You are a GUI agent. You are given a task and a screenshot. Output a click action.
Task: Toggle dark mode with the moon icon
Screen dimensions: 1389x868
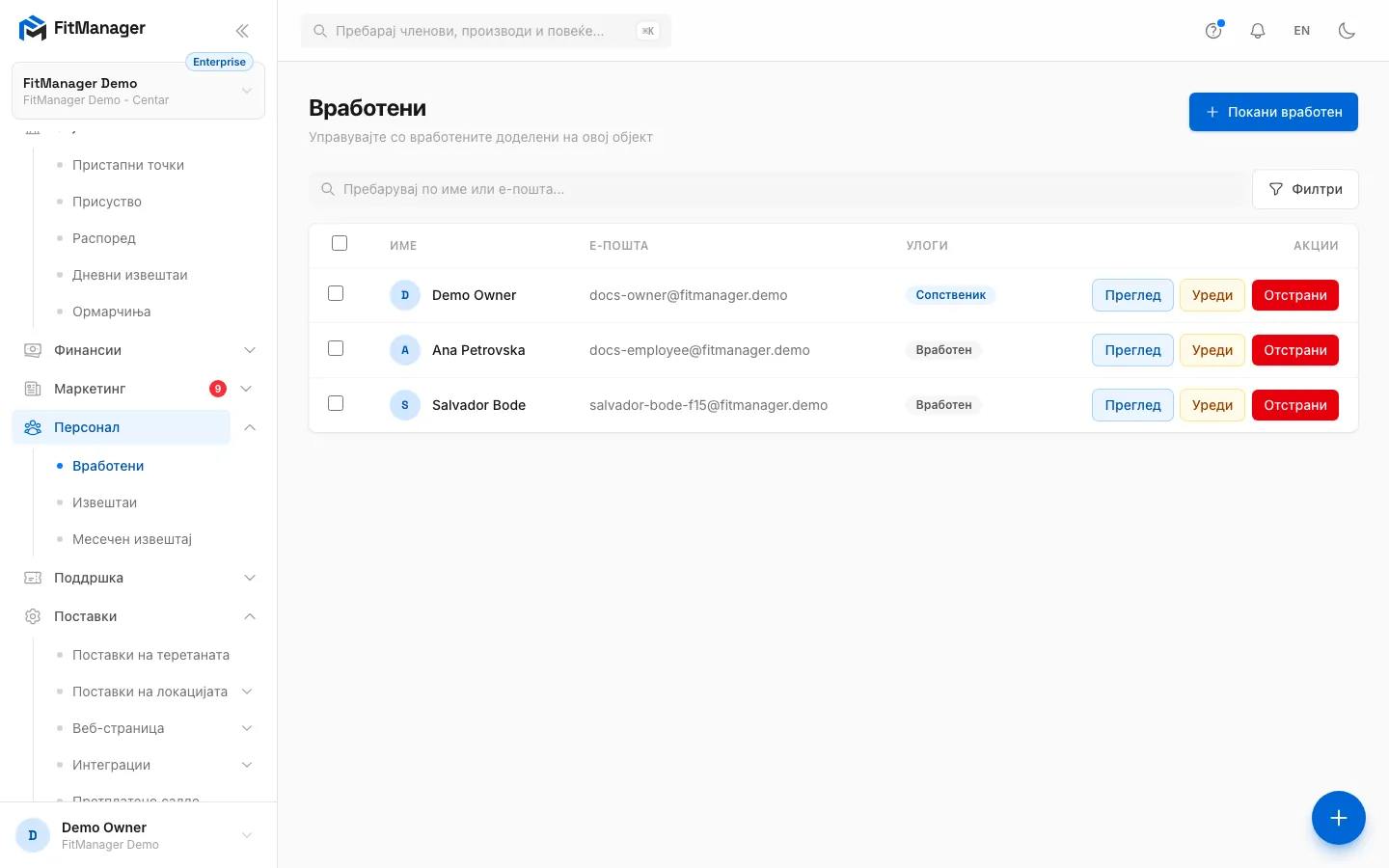(1348, 31)
